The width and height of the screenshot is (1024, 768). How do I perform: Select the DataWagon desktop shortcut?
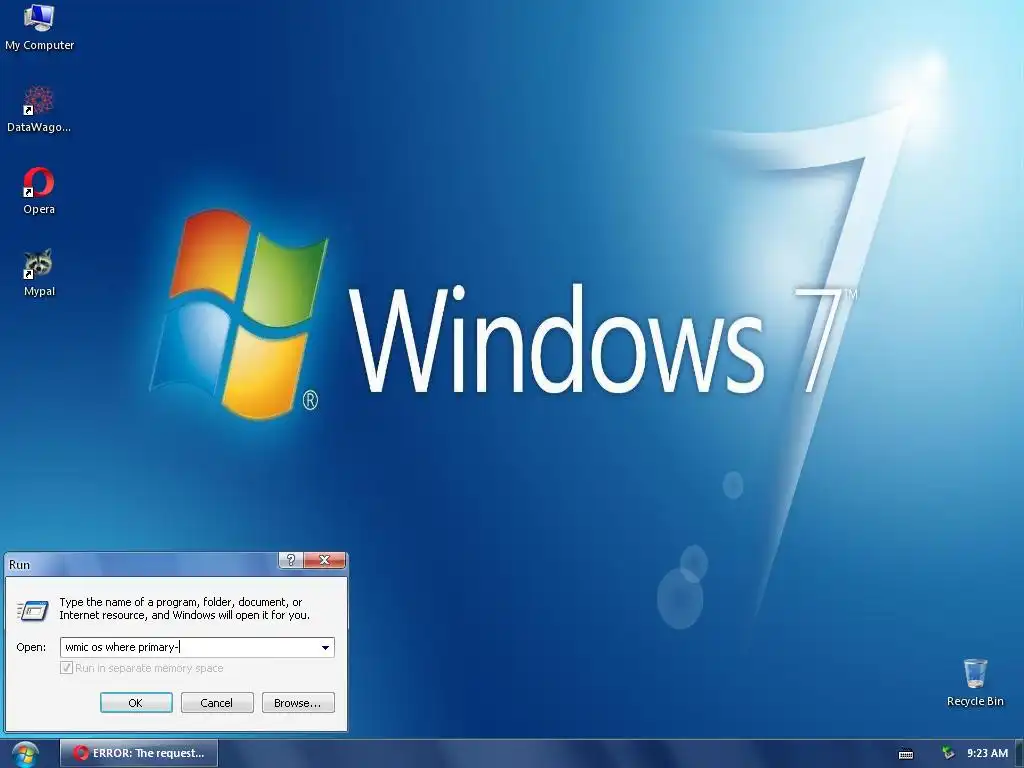[39, 108]
